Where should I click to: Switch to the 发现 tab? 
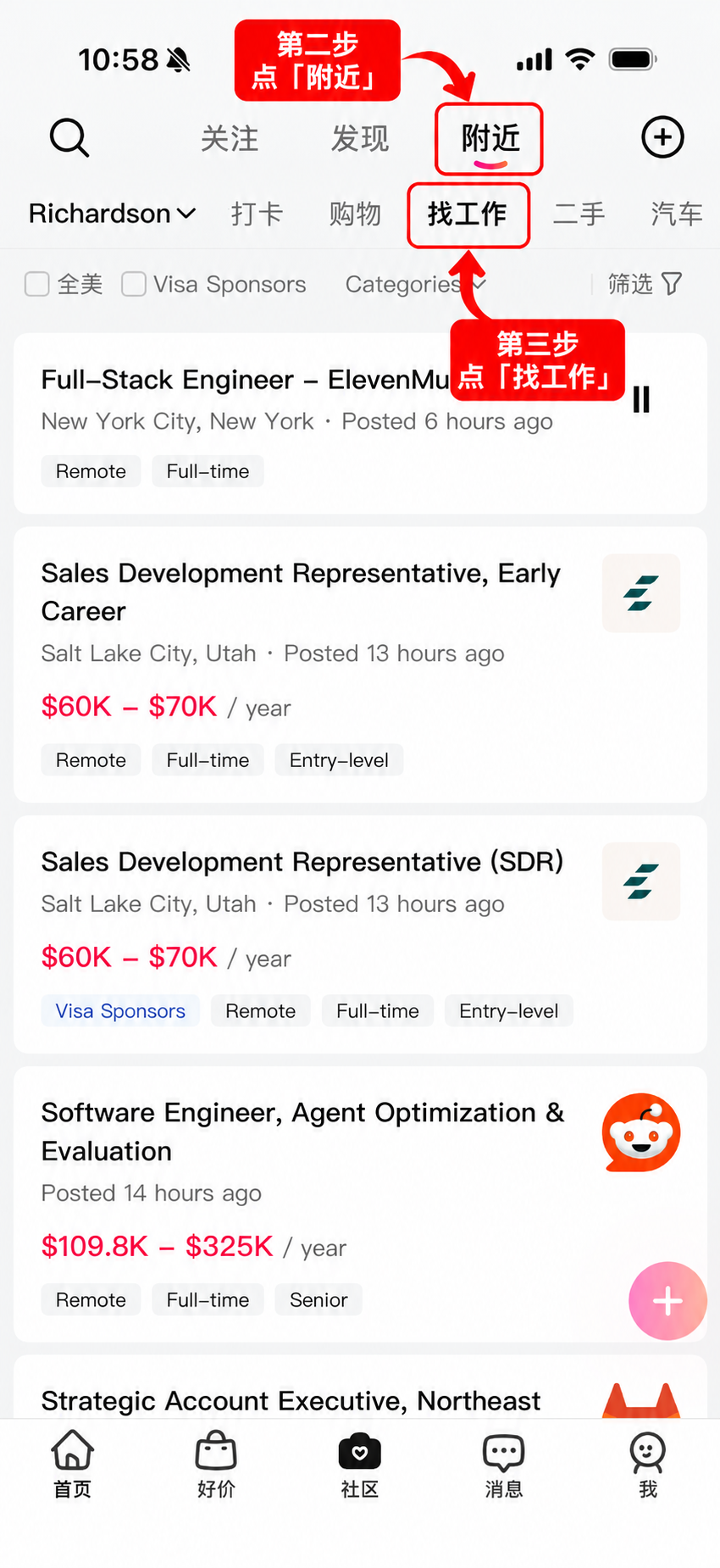click(360, 138)
